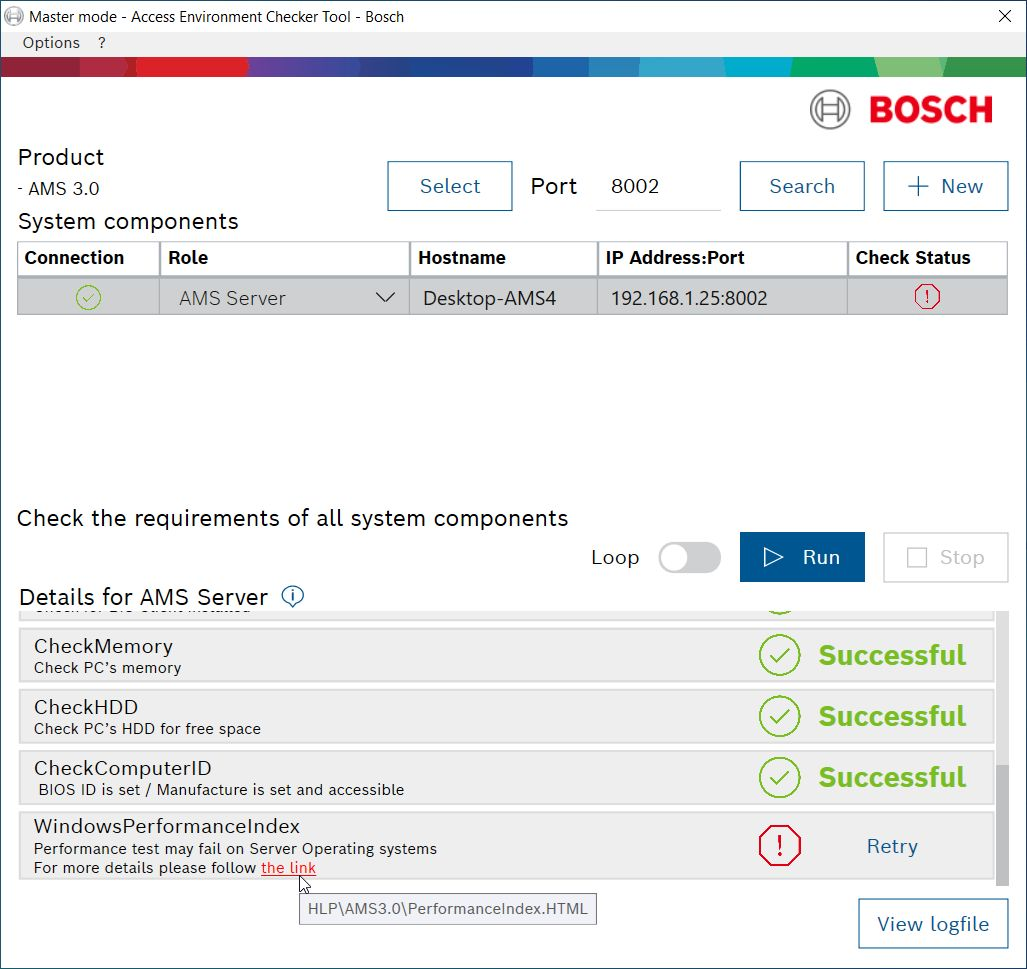Screen dimensions: 1027x969
Task: Follow 'the link' for performance details
Action: pos(288,868)
